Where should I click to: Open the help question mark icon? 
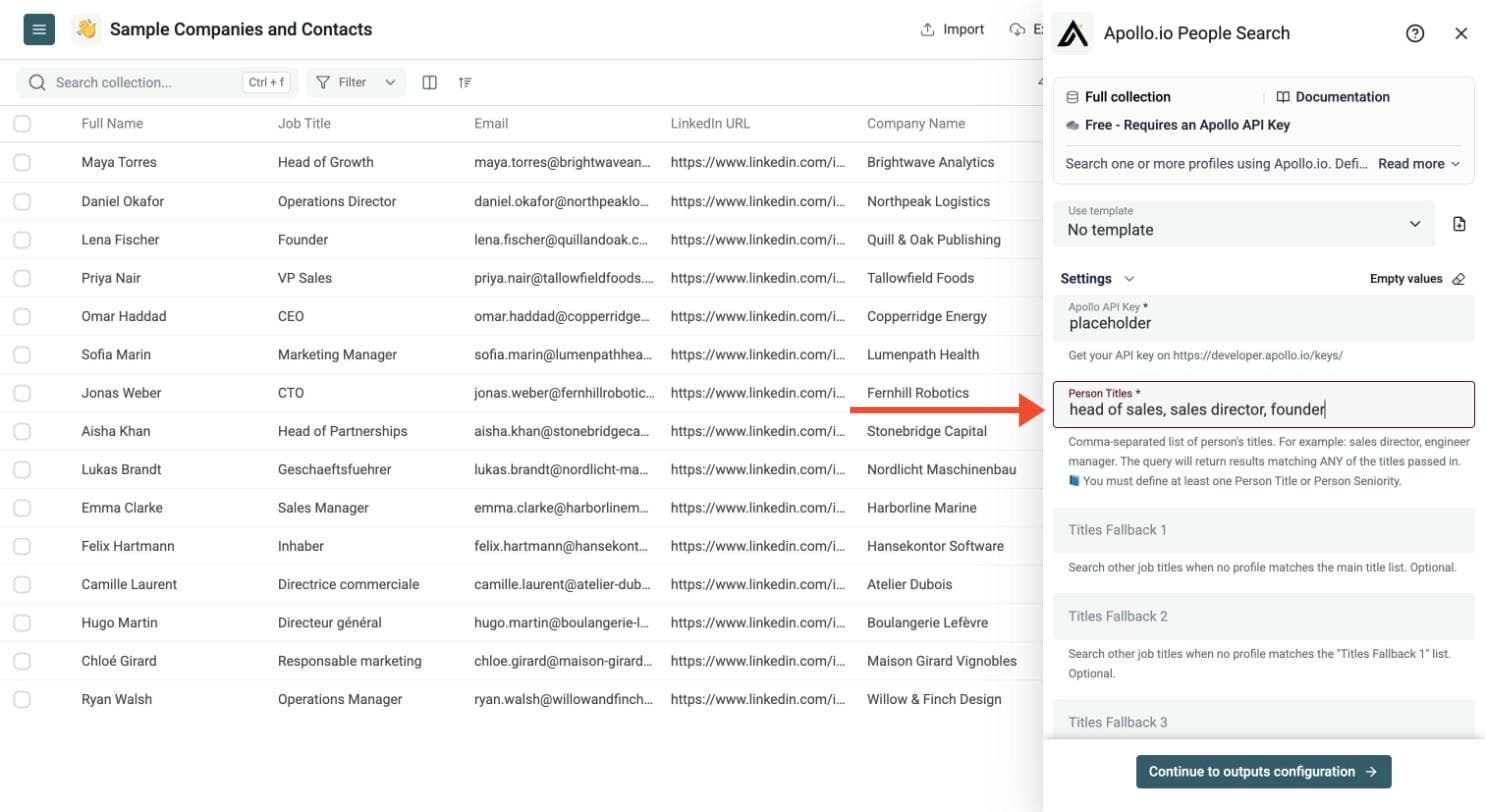point(1415,33)
